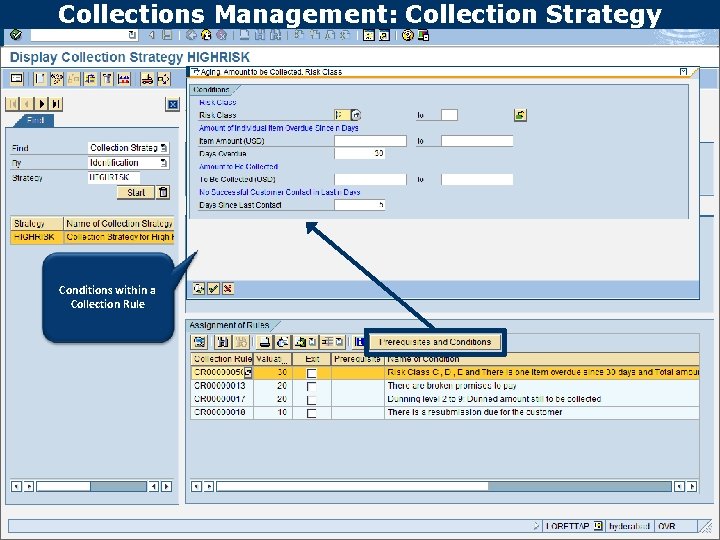
Task: Click the red X cancel button in the dialog footer
Action: (228, 288)
